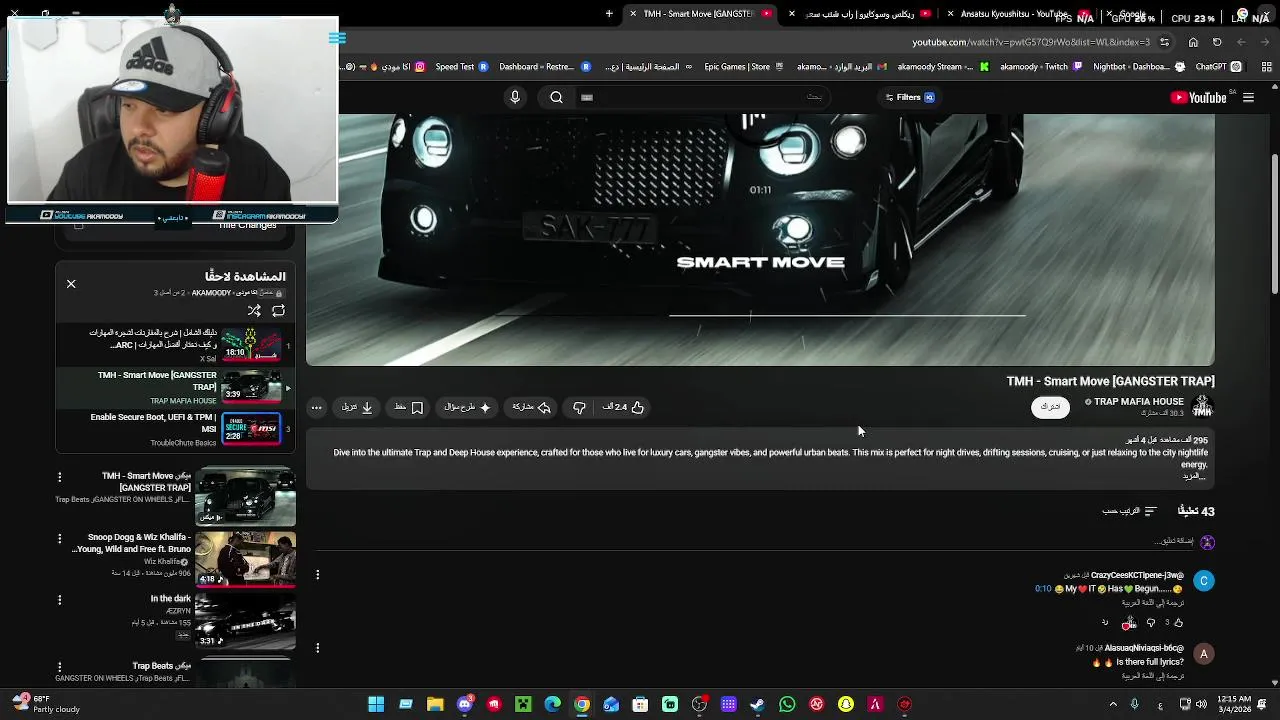Screen dimensions: 1280x720
Task: Open the weather widget showing 68°F
Action: pos(44,704)
